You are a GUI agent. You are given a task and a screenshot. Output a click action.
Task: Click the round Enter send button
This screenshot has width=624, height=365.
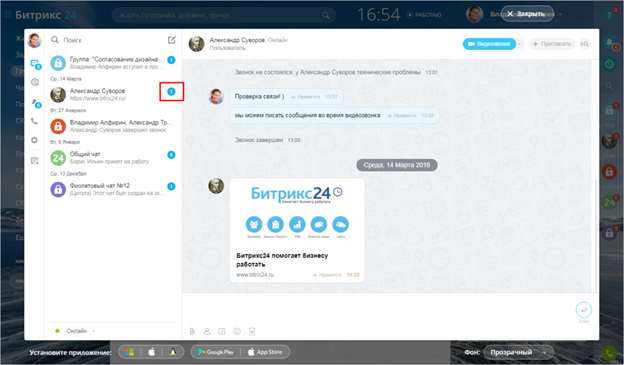(x=584, y=310)
